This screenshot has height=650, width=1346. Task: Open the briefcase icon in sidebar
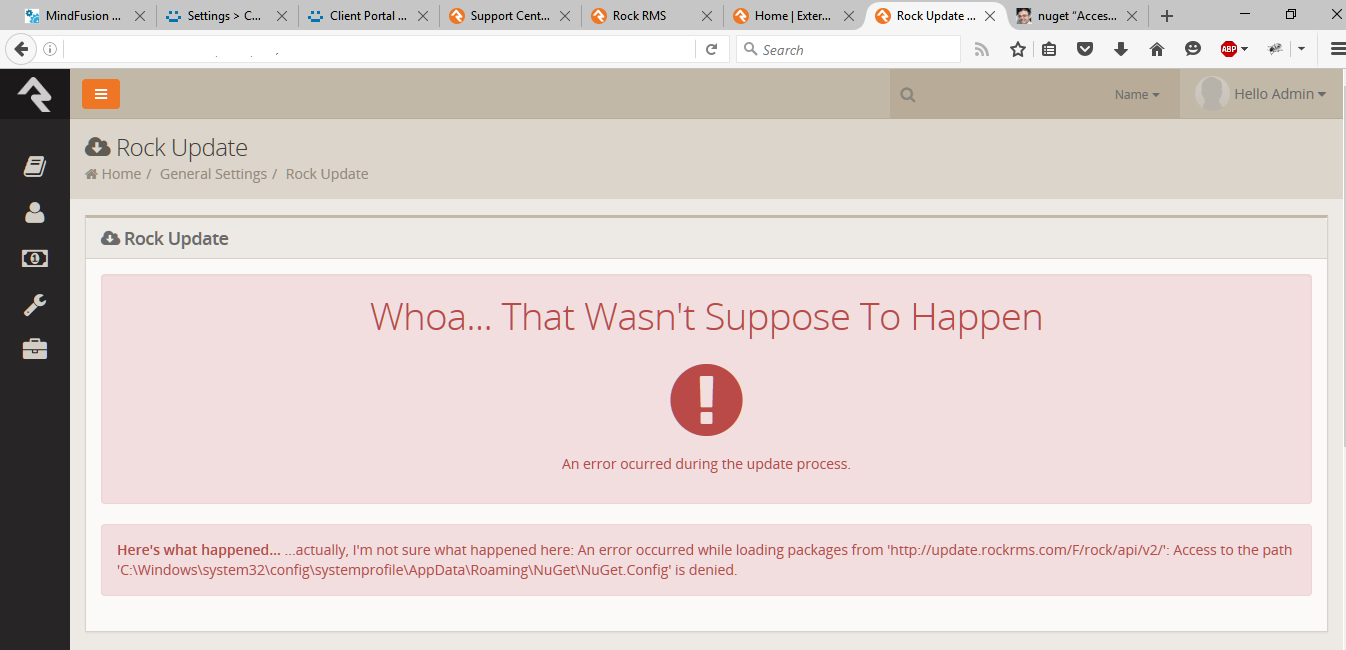click(x=35, y=349)
